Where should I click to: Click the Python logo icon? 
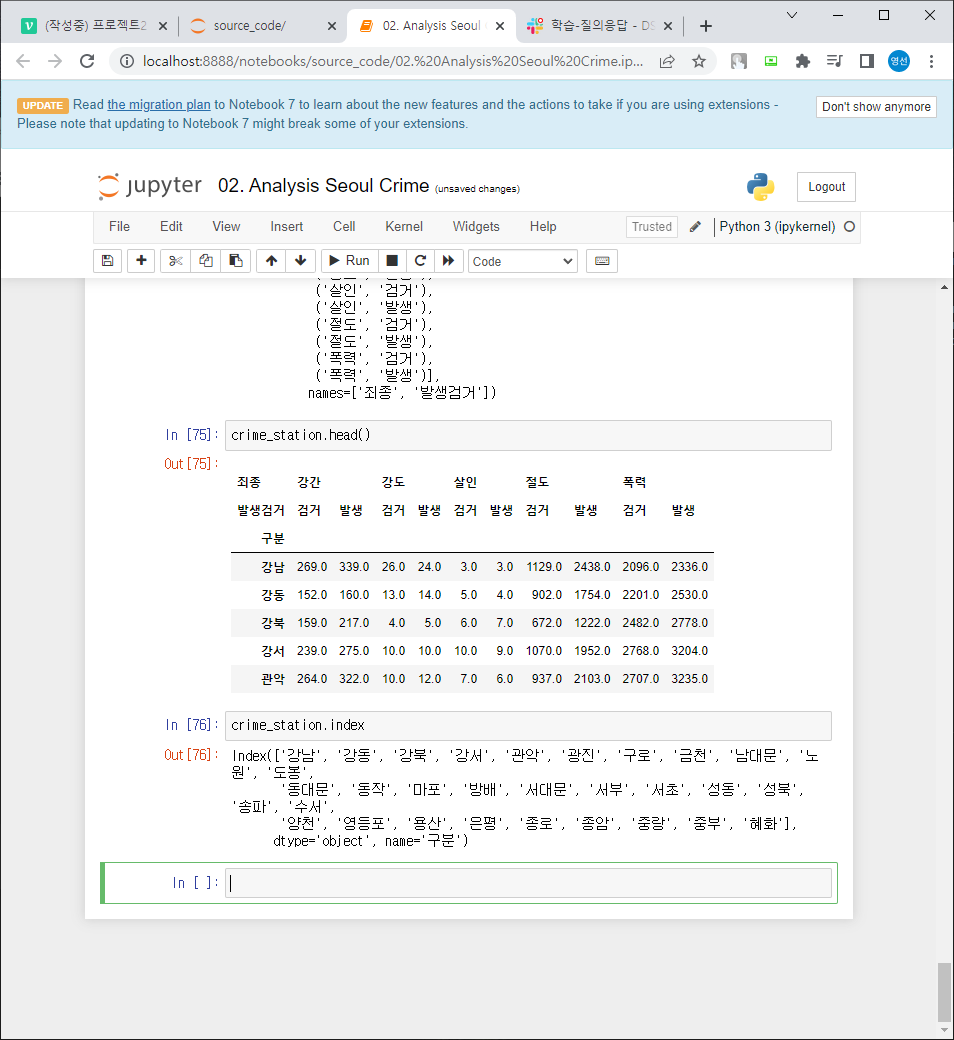[760, 187]
